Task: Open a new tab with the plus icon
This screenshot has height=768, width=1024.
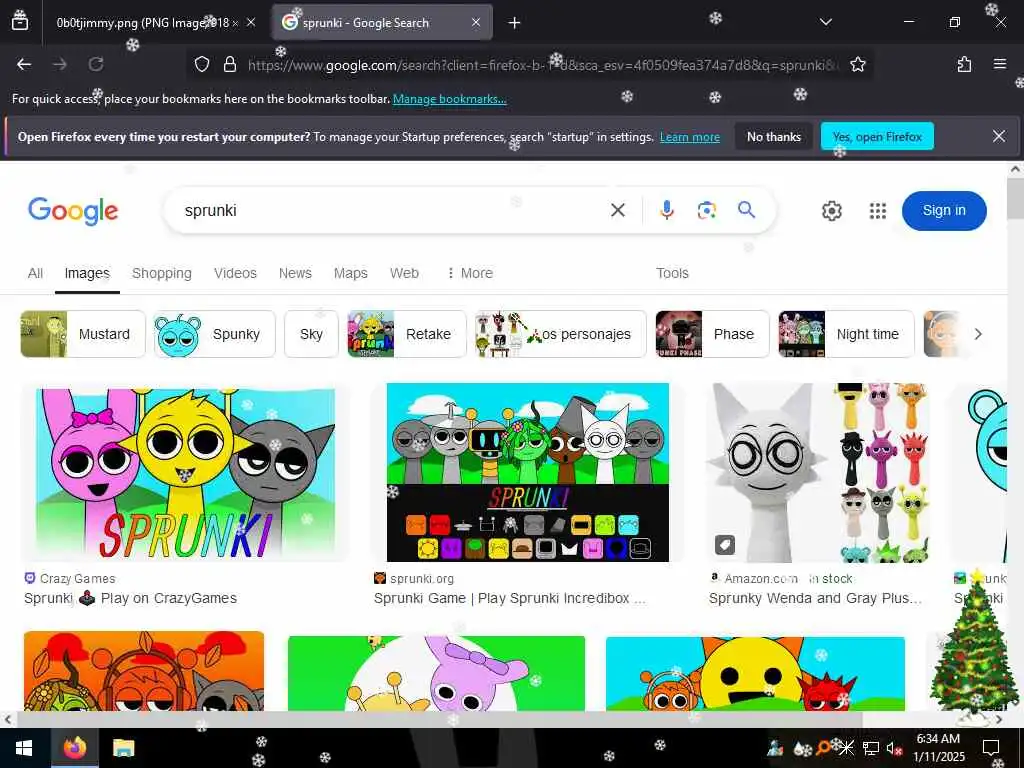Action: pyautogui.click(x=515, y=23)
